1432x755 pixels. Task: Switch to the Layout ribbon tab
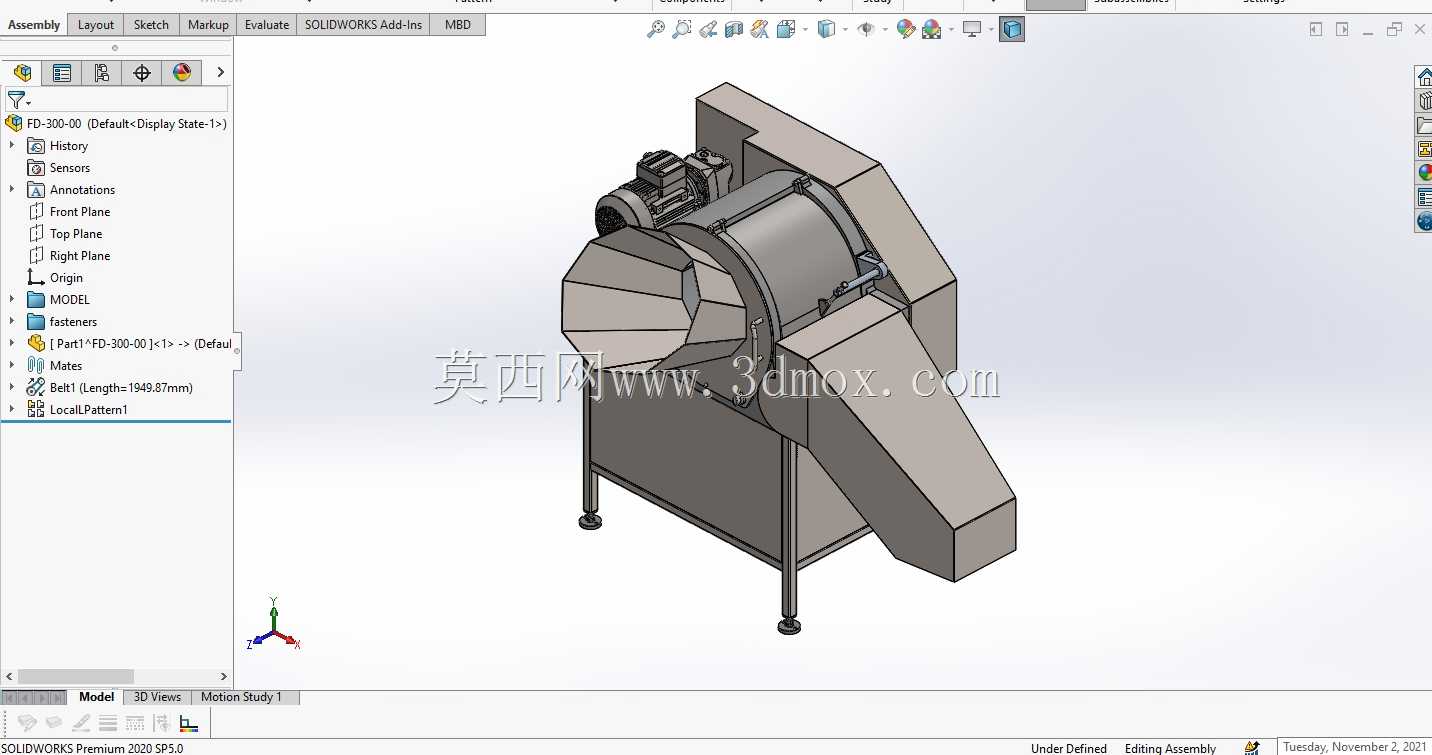tap(96, 25)
